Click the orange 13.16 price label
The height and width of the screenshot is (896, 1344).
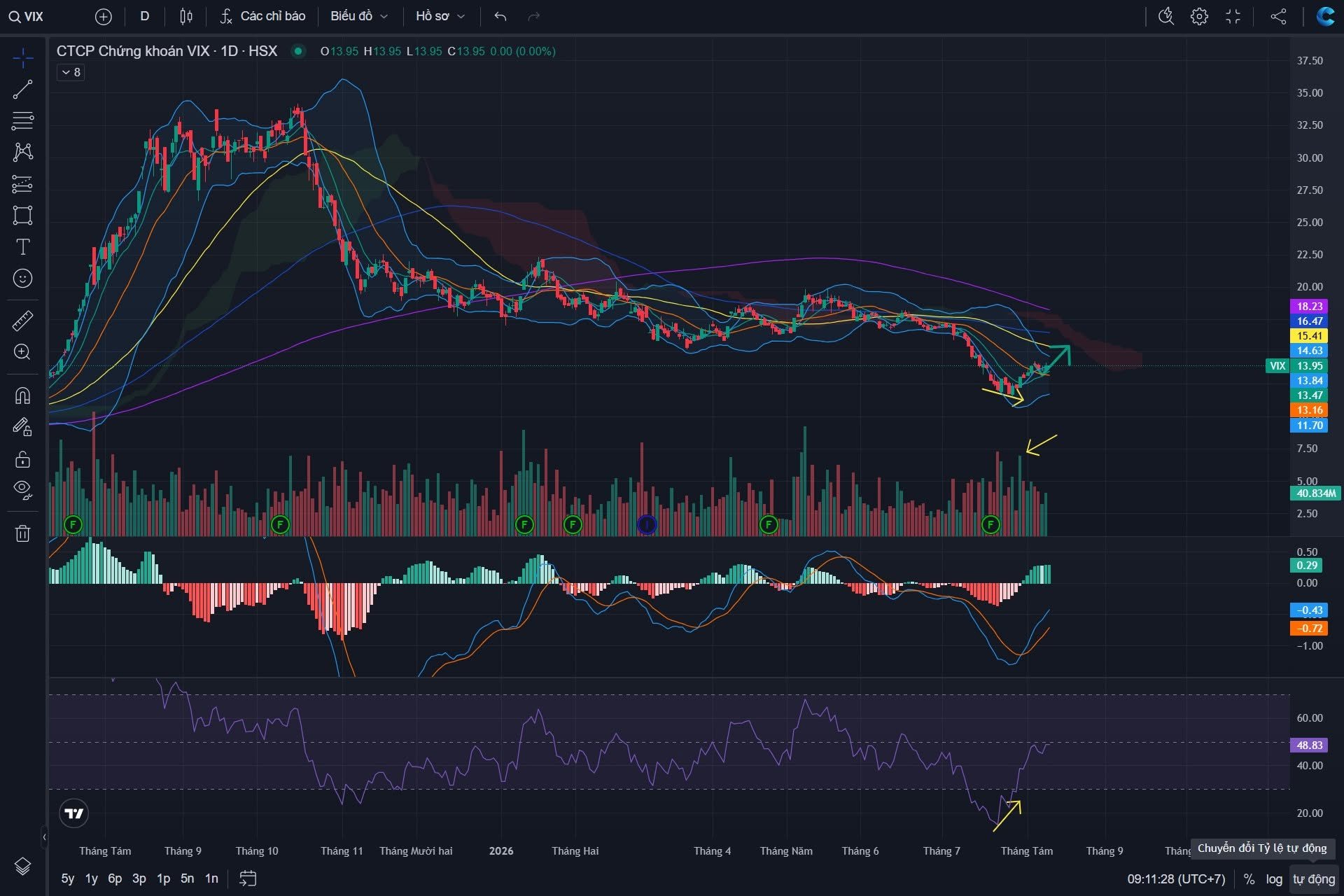pyautogui.click(x=1309, y=410)
